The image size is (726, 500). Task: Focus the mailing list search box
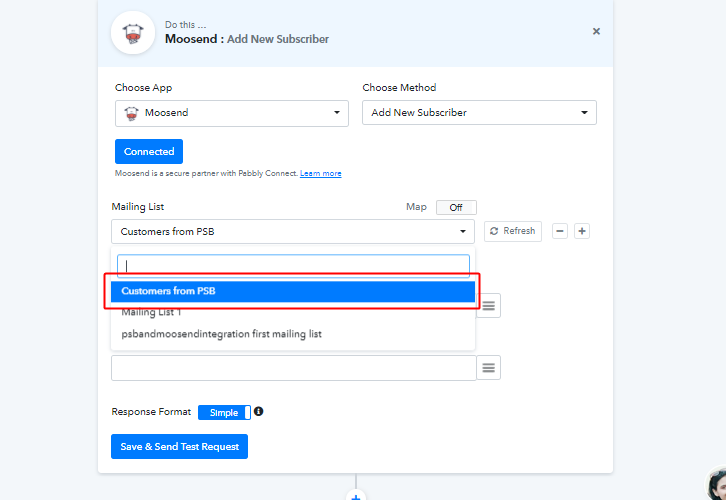[x=293, y=266]
